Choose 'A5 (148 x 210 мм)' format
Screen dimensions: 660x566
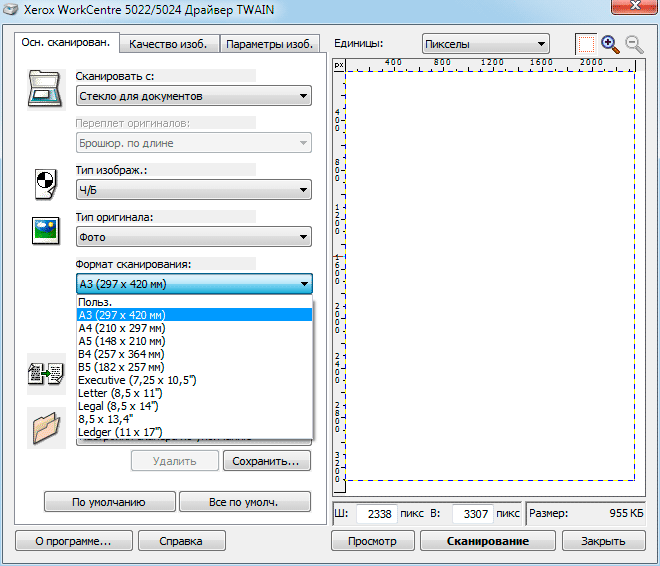tap(194, 341)
